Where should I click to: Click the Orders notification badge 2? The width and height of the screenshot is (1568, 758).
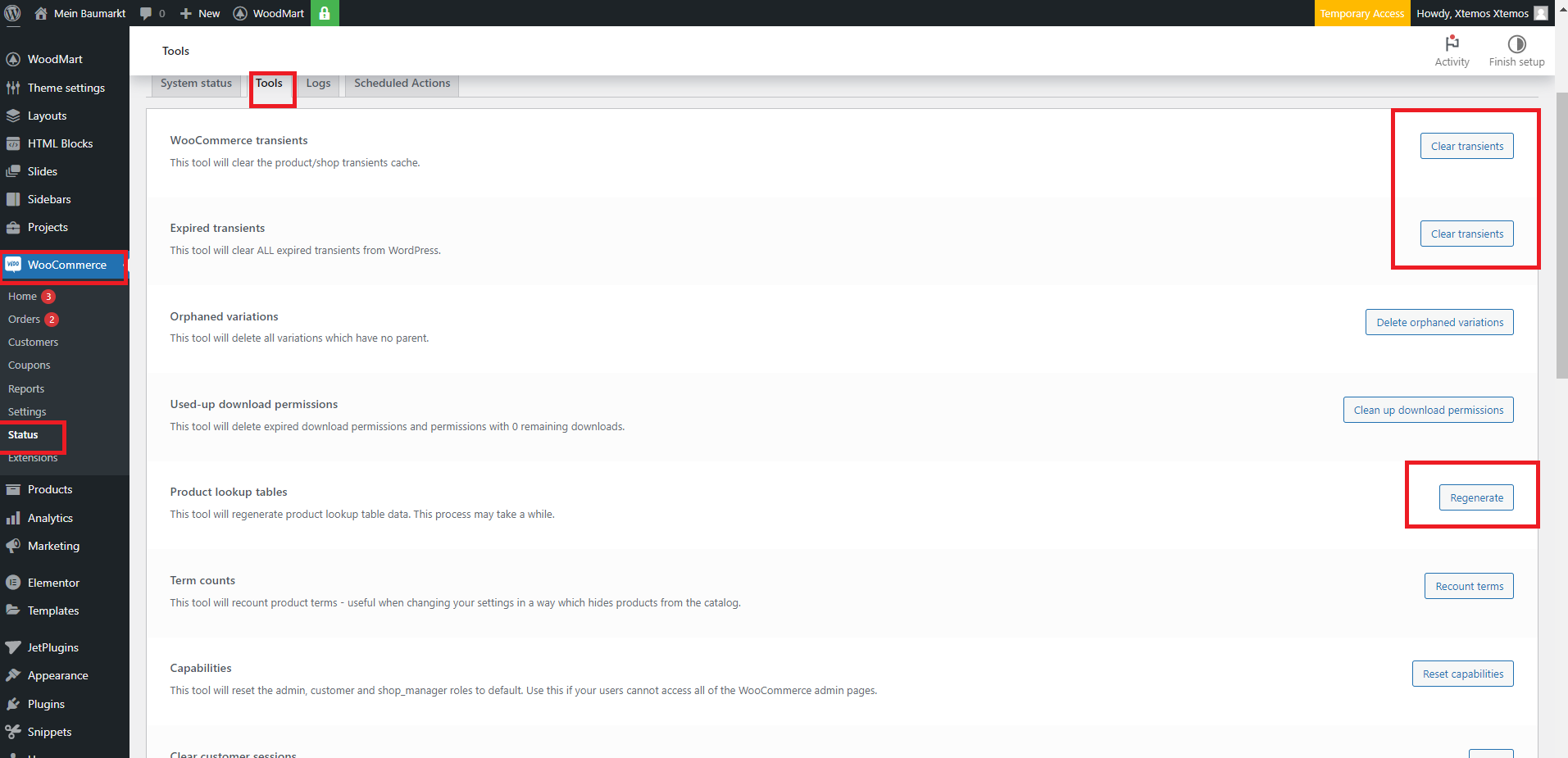(52, 320)
